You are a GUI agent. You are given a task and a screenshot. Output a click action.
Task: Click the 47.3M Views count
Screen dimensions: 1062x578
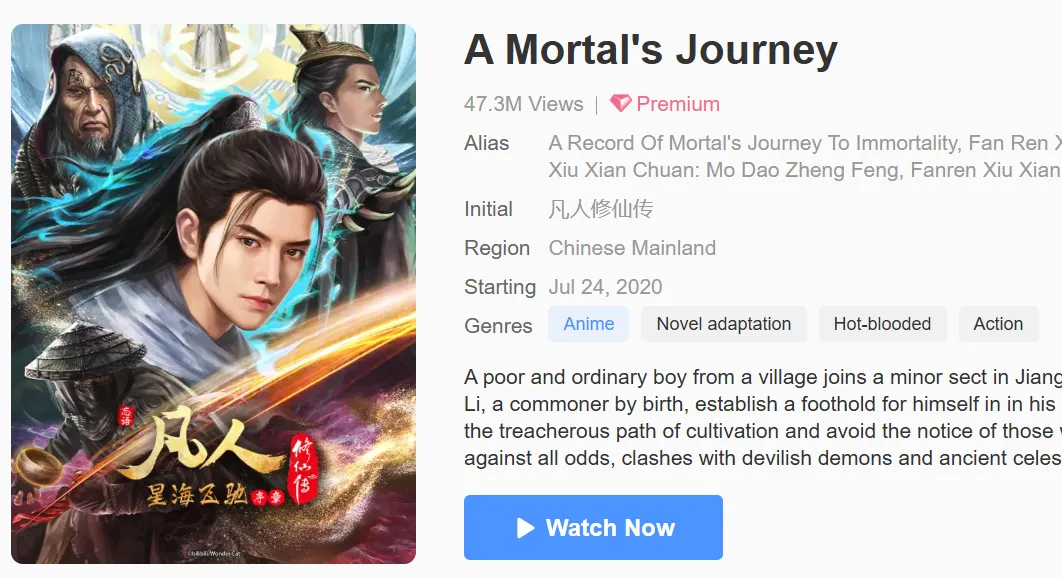click(523, 104)
